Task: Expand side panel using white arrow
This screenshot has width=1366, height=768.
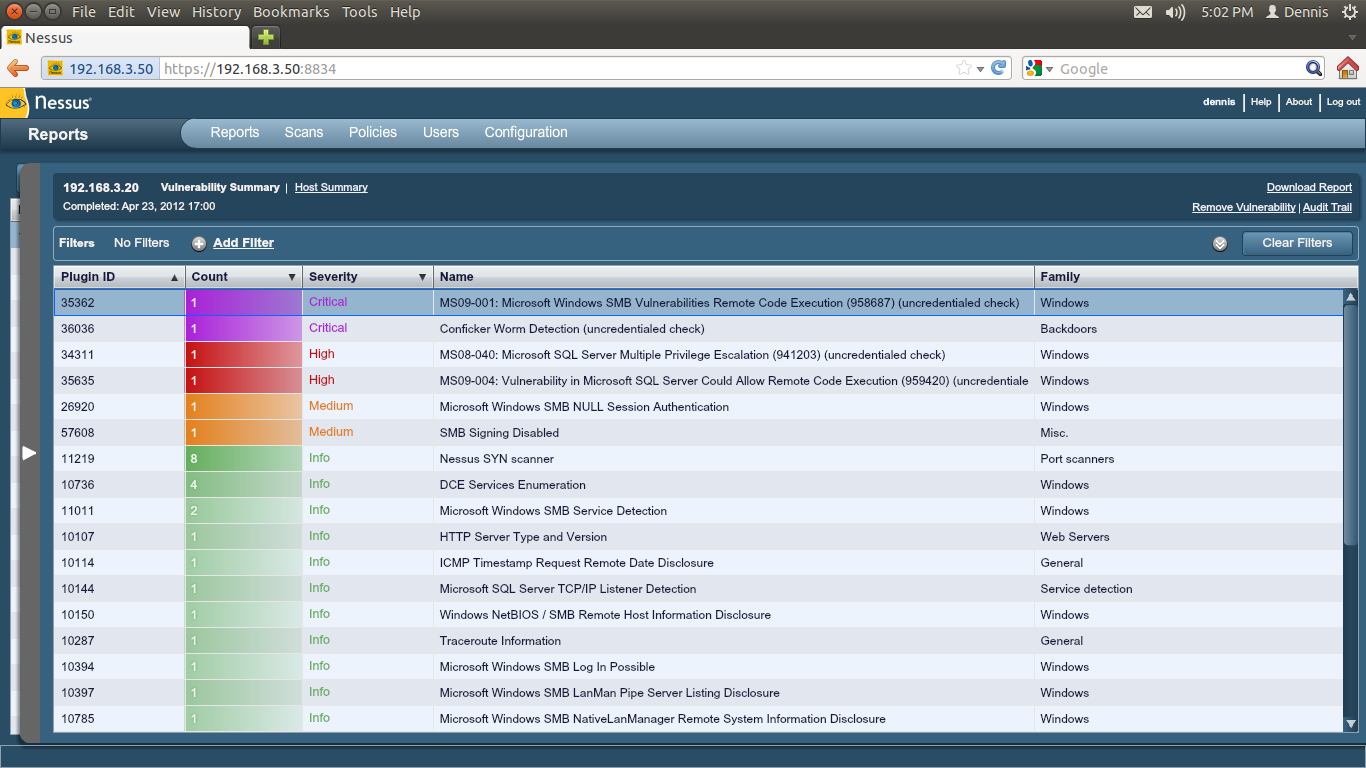Action: 29,453
